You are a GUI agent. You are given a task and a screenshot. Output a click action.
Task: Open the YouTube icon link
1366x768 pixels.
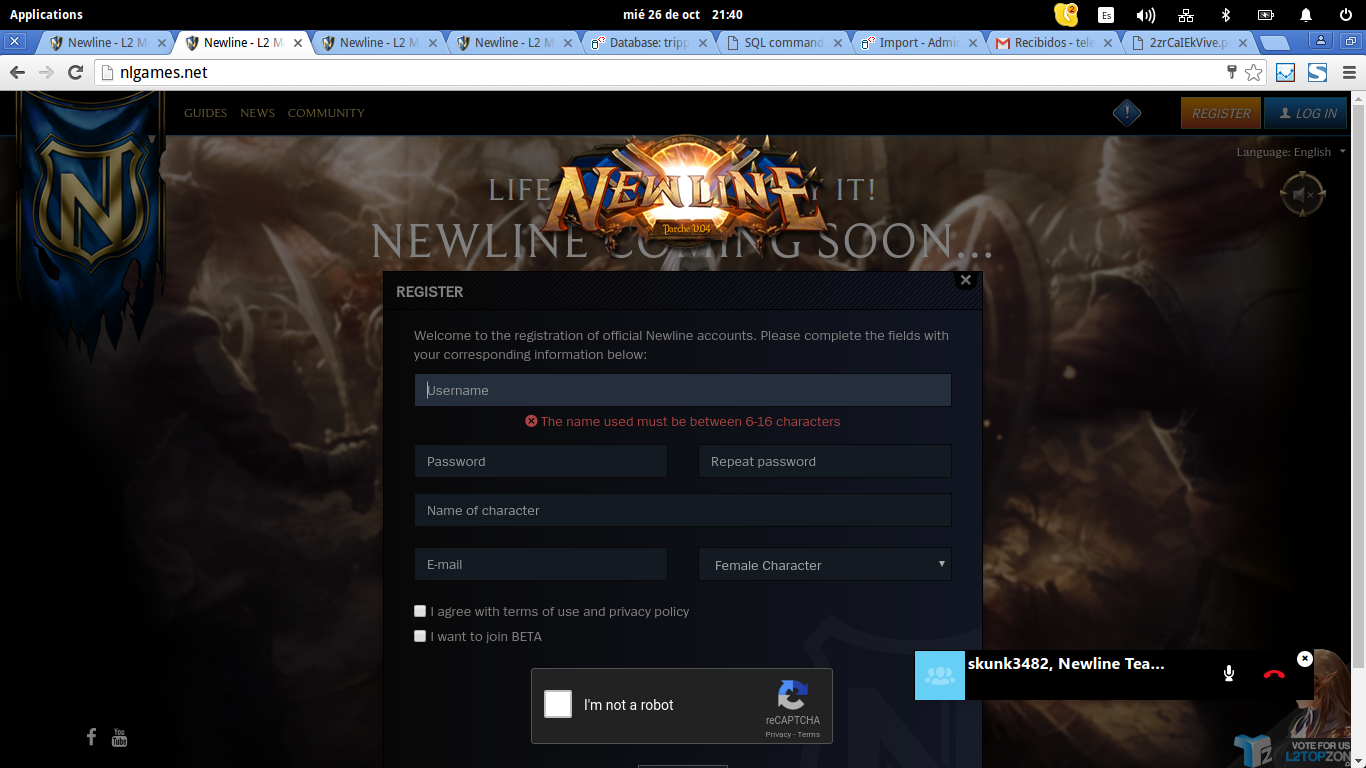(x=119, y=737)
